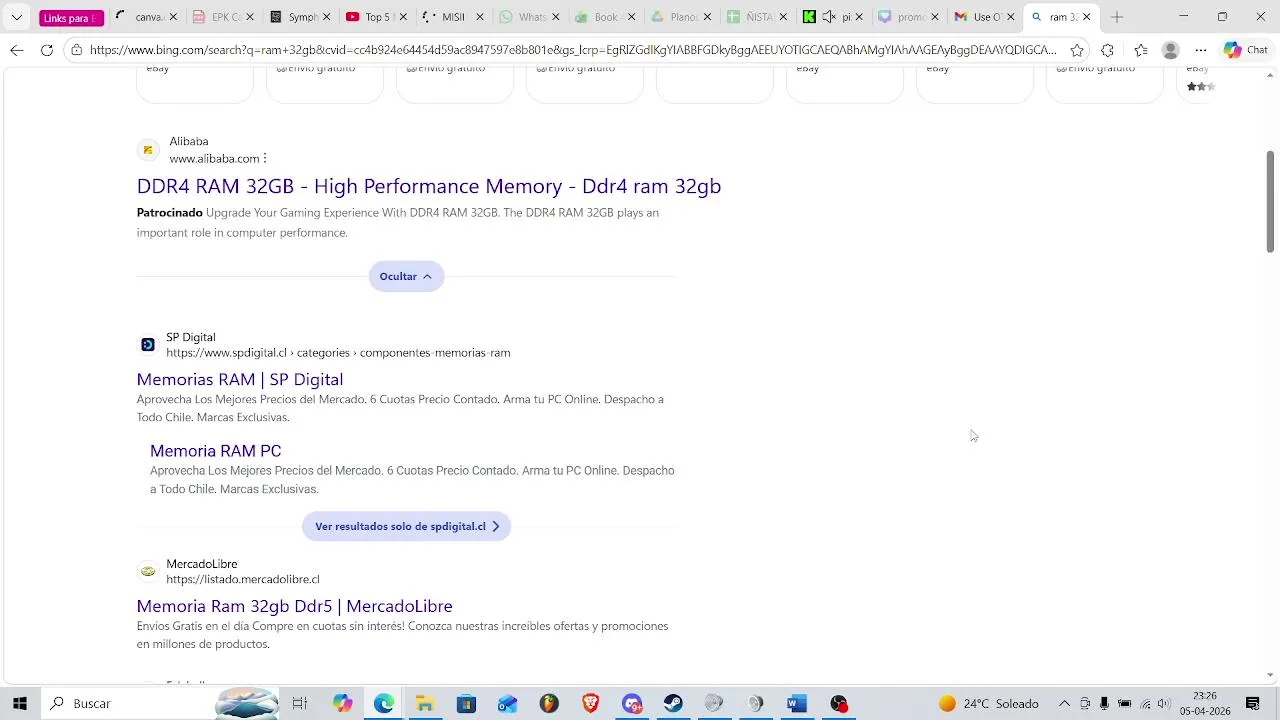Click 'Ver resultados solo de spdigital.cl' button
This screenshot has height=720, width=1280.
(406, 527)
